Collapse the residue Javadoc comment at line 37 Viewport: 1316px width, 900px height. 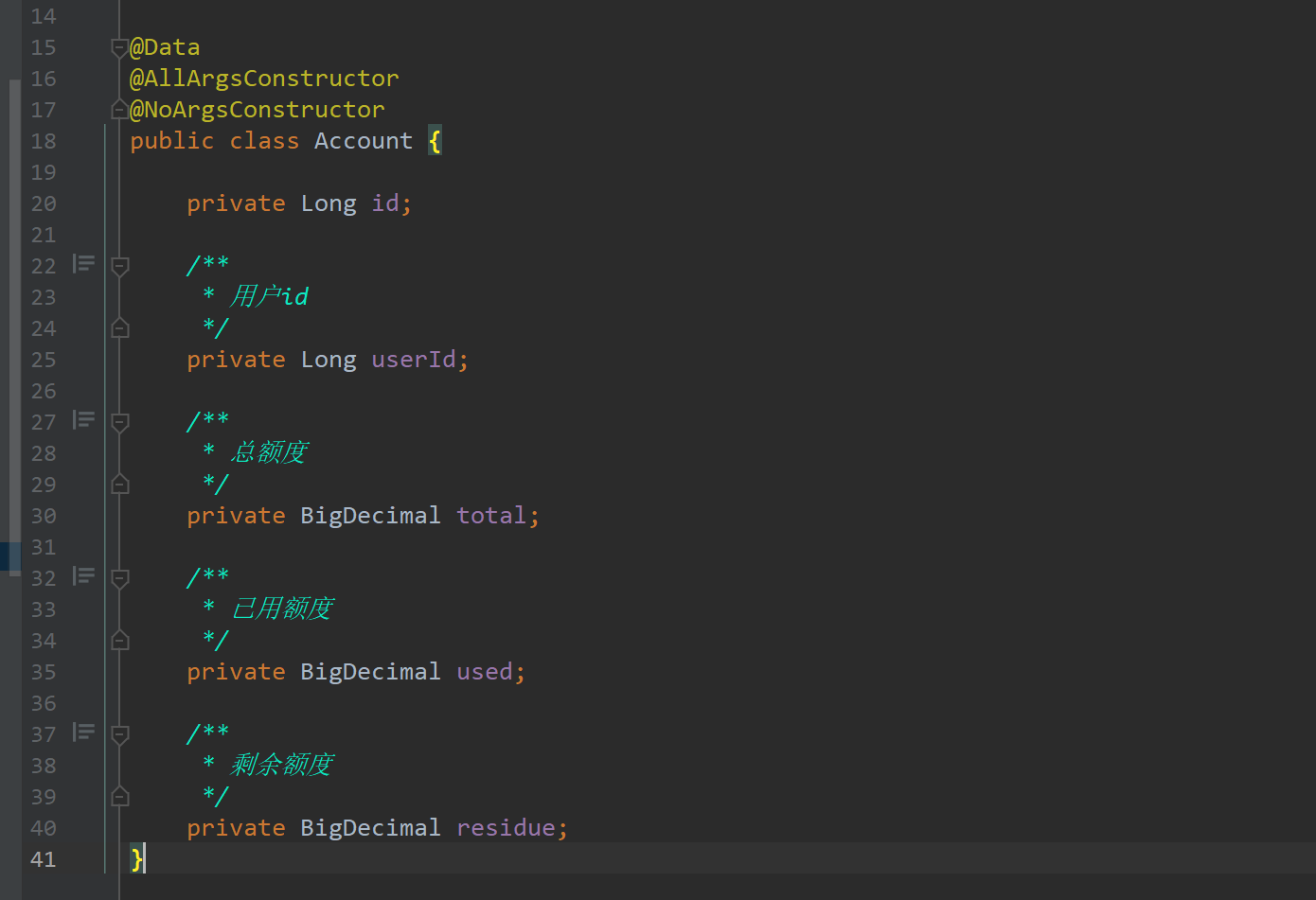coord(119,734)
